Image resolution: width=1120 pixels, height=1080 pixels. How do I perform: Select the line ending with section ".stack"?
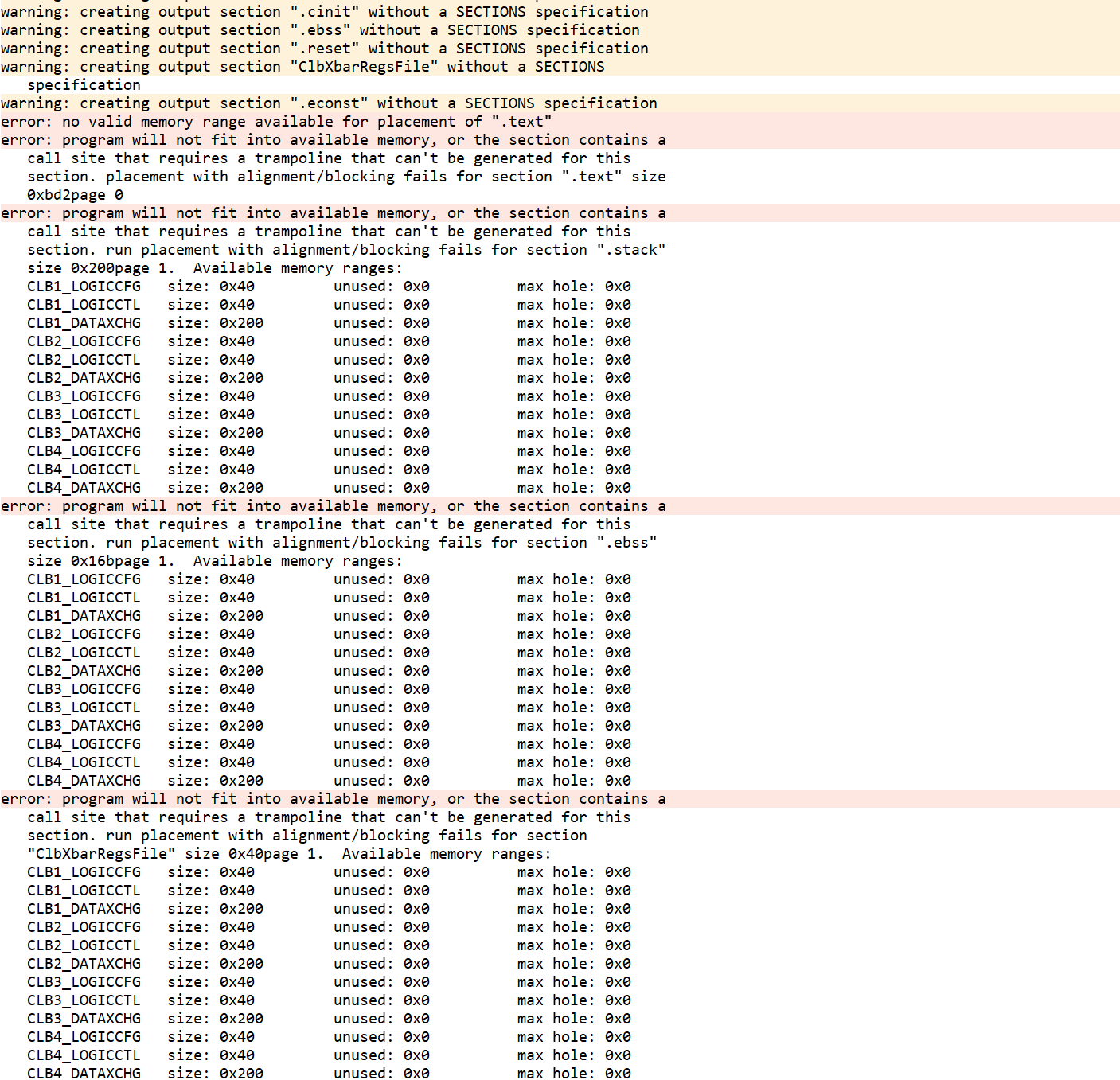pyautogui.click(x=346, y=250)
